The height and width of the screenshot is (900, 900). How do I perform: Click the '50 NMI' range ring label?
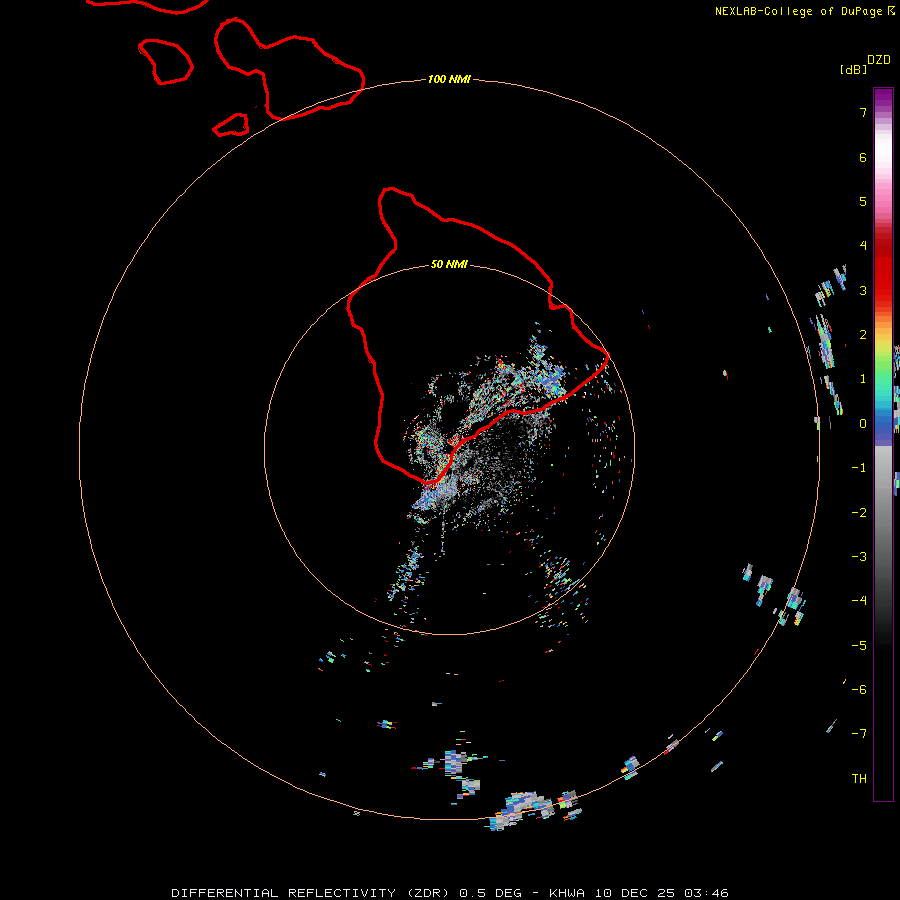tap(449, 264)
